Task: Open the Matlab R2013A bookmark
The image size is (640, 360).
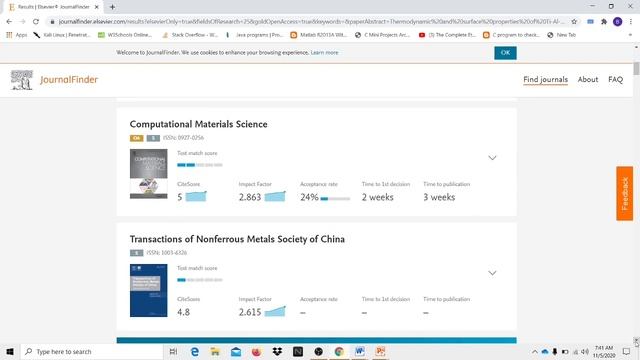Action: pyautogui.click(x=318, y=35)
